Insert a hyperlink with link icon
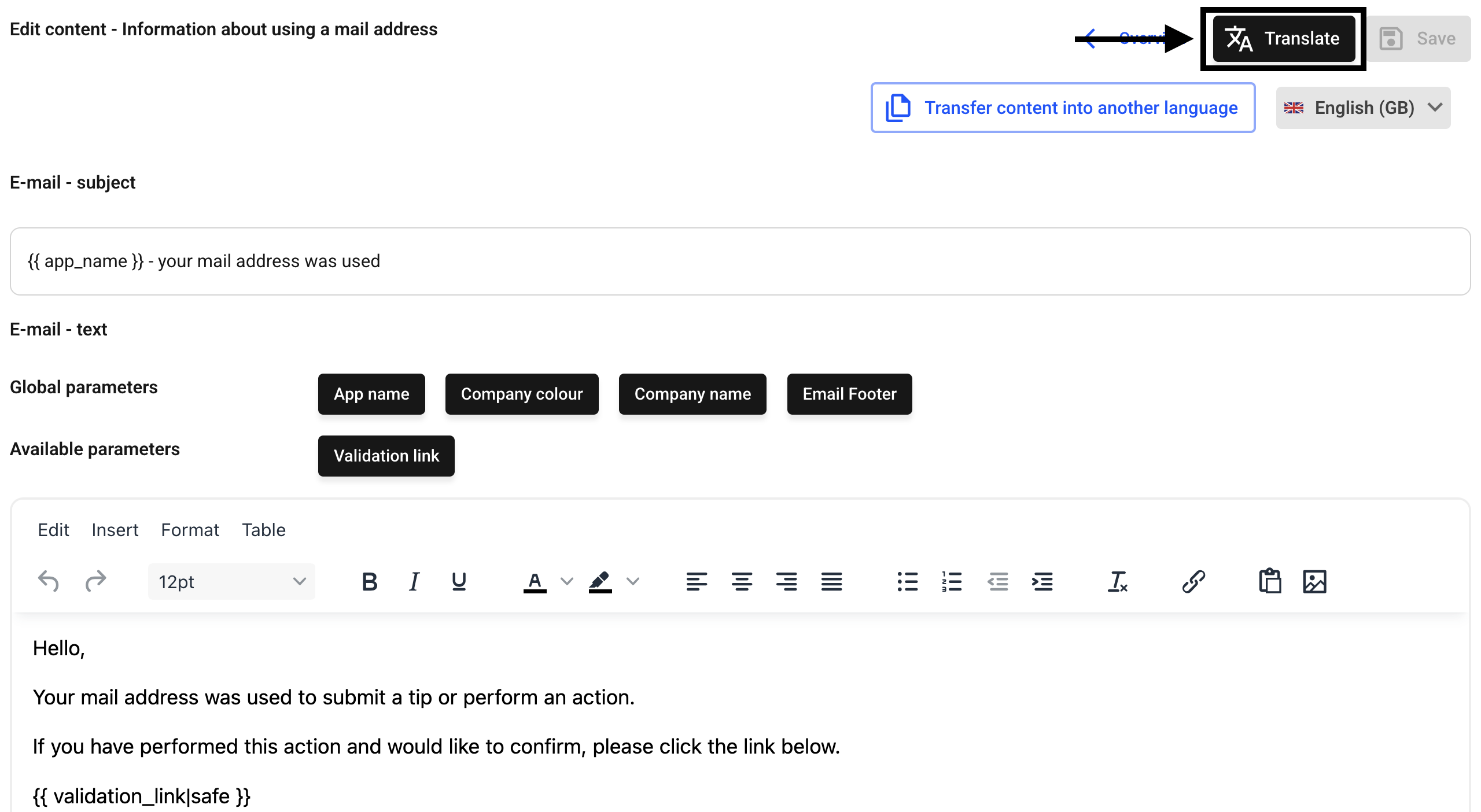 pyautogui.click(x=1193, y=581)
